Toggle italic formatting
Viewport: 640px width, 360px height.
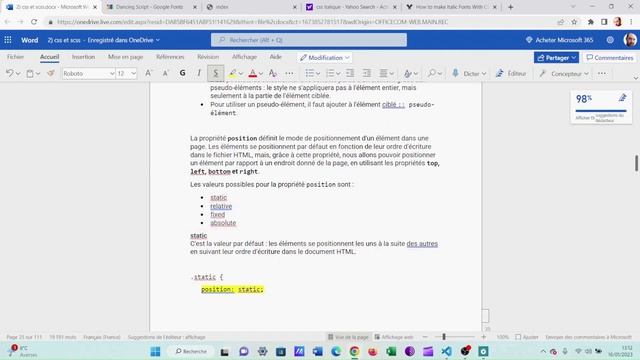(199, 73)
